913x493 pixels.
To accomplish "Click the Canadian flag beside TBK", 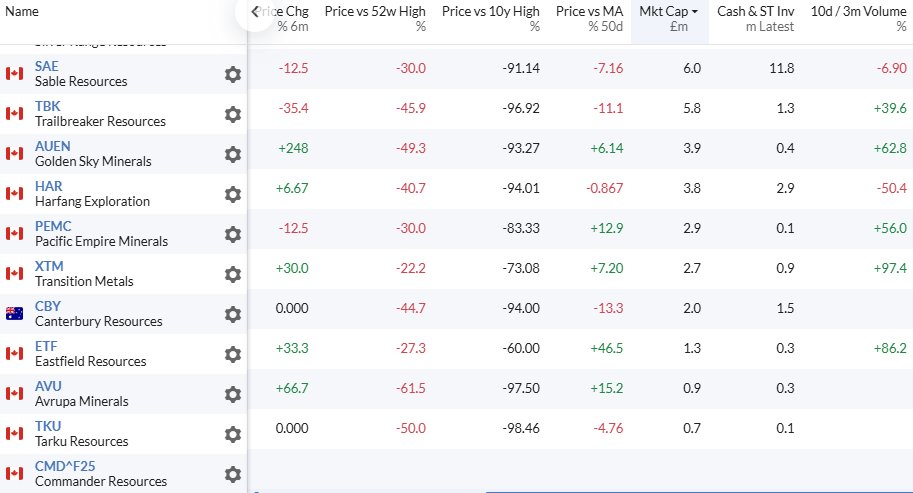I will point(15,114).
